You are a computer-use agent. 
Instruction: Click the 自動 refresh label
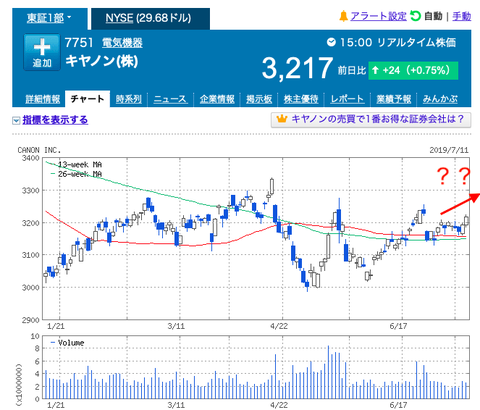pos(433,16)
